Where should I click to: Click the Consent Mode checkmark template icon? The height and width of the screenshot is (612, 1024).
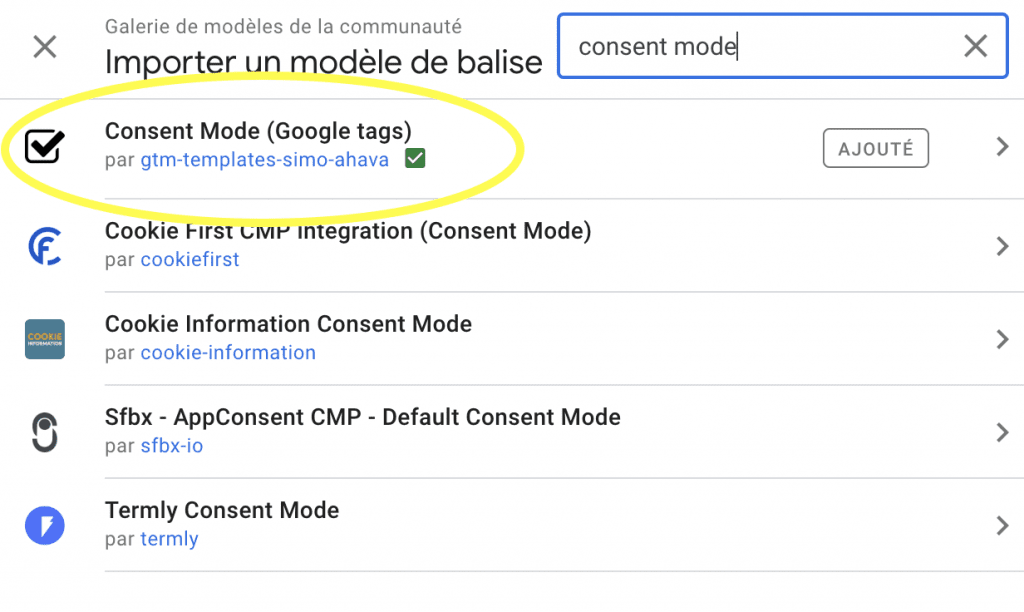[x=44, y=148]
